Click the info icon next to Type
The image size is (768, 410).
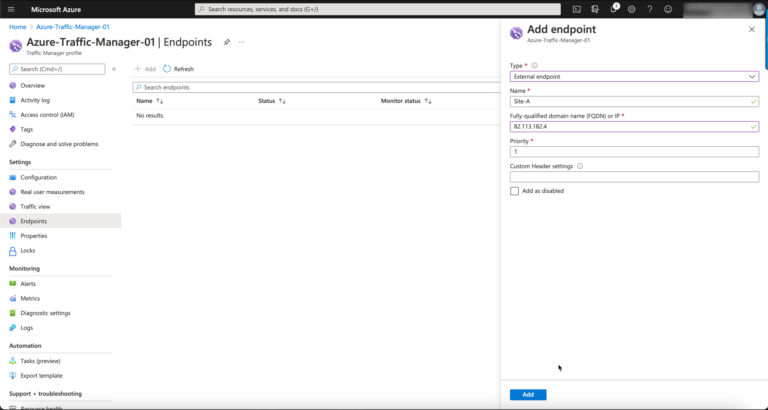(x=534, y=66)
